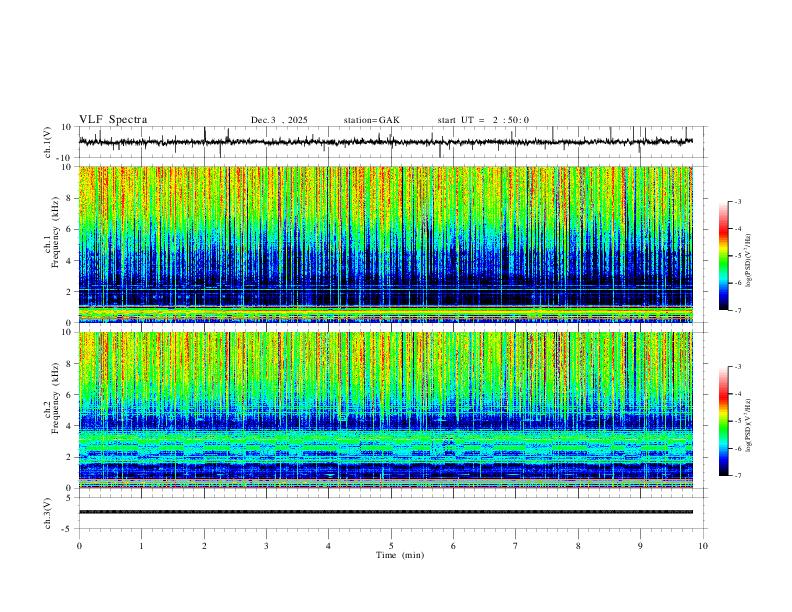Click the "-7" tick on ch.1 color bar
This screenshot has height=612, width=792.
(x=738, y=310)
